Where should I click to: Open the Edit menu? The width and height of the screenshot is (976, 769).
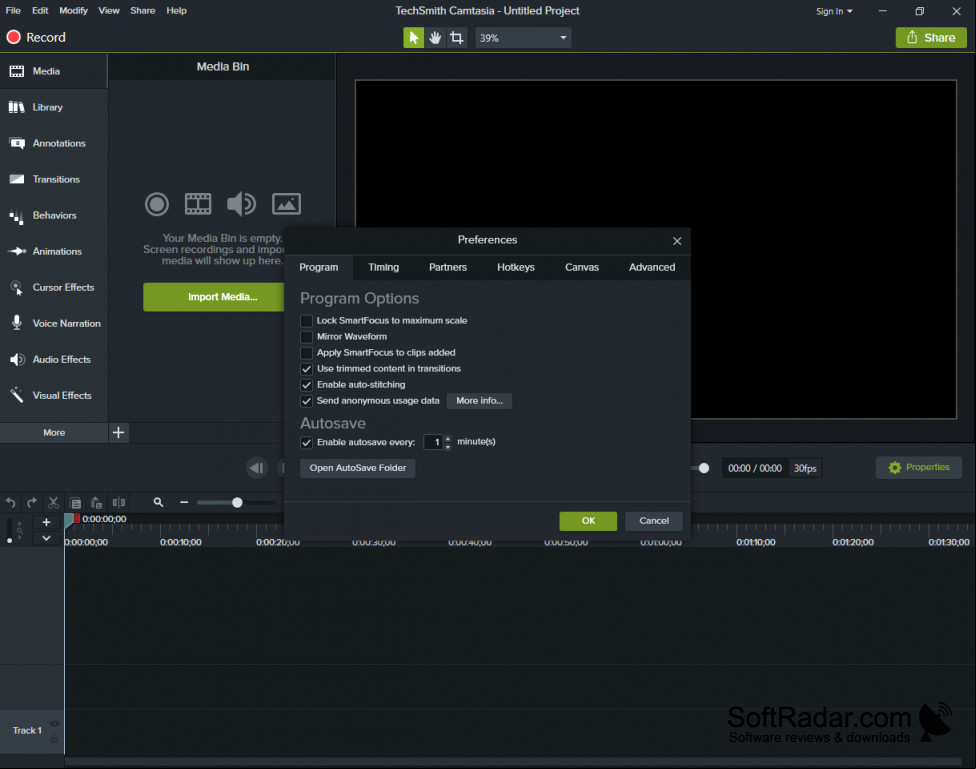40,11
